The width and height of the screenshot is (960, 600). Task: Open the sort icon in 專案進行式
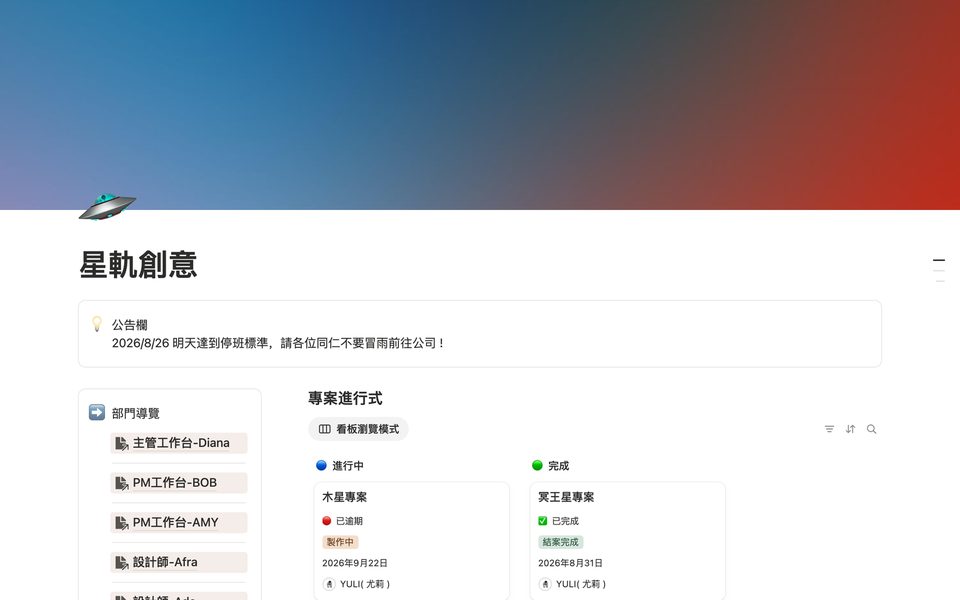(850, 429)
